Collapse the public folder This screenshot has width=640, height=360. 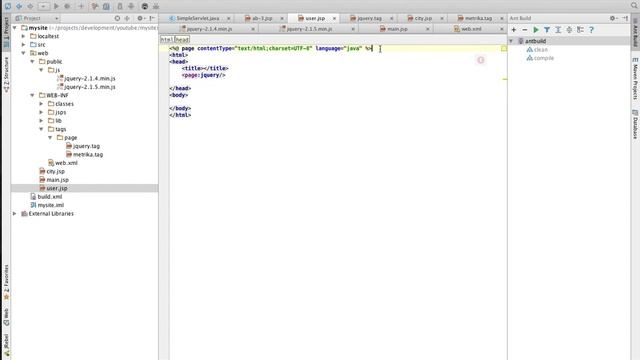33,62
